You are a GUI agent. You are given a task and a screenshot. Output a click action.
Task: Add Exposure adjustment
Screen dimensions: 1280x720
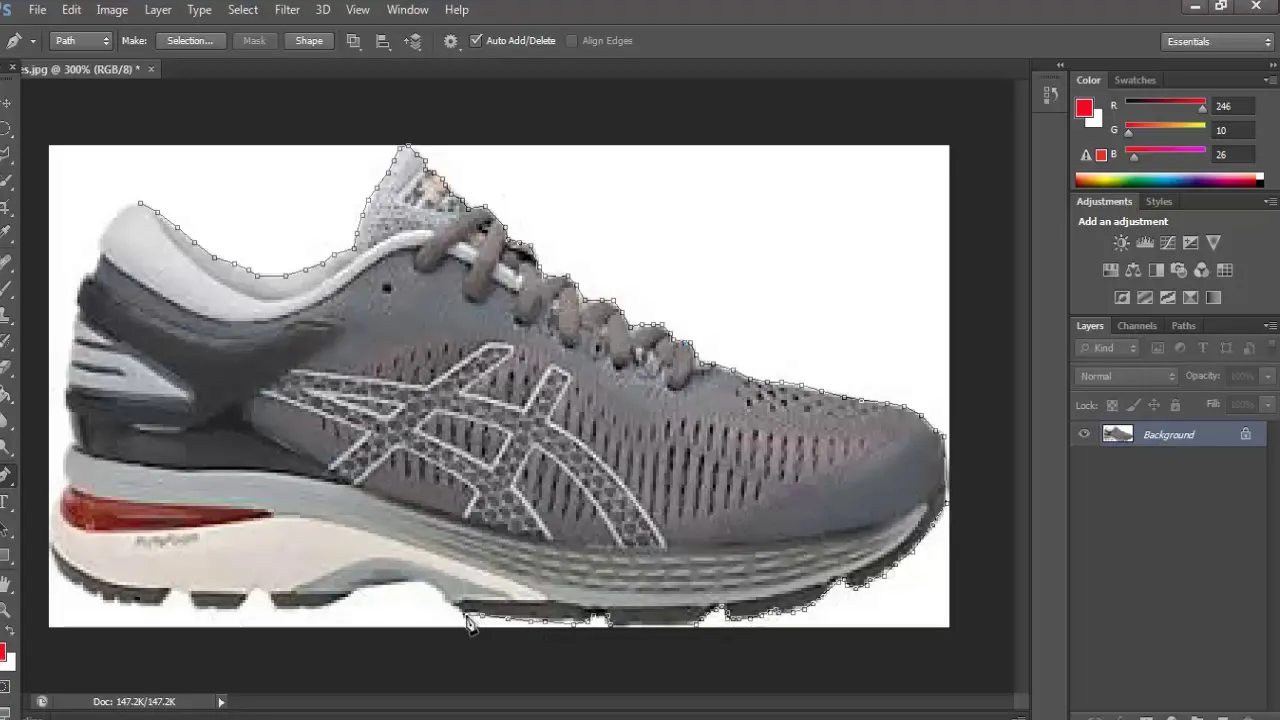coord(1190,243)
